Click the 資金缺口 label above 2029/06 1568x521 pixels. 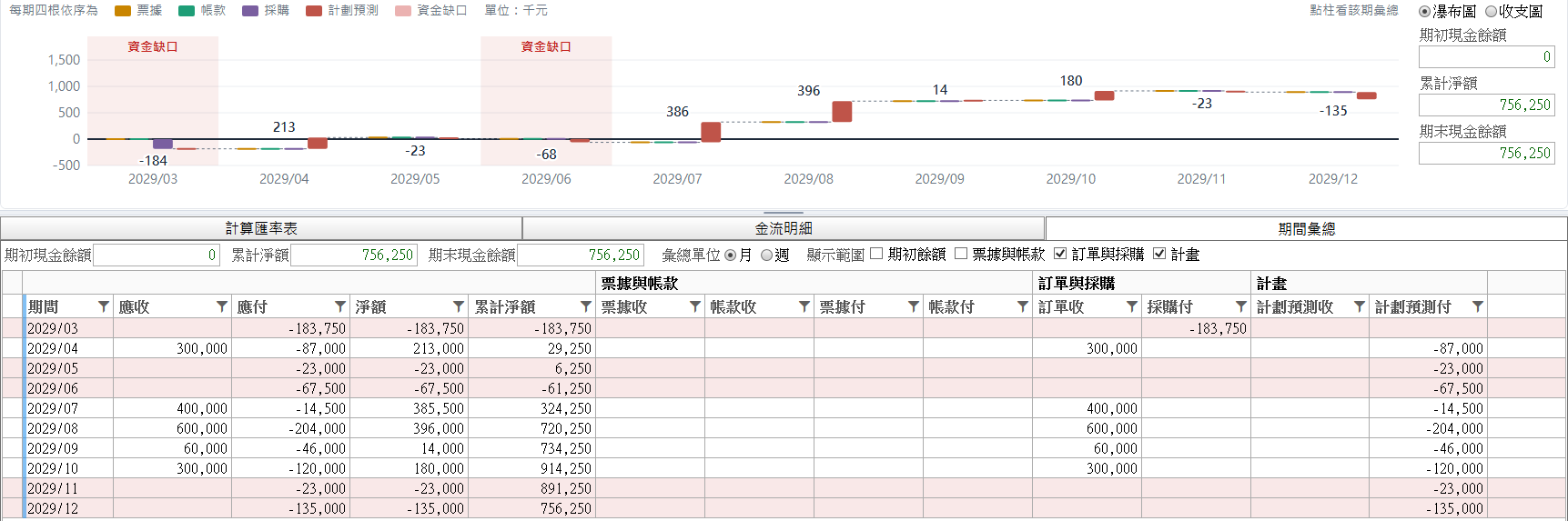[x=546, y=46]
